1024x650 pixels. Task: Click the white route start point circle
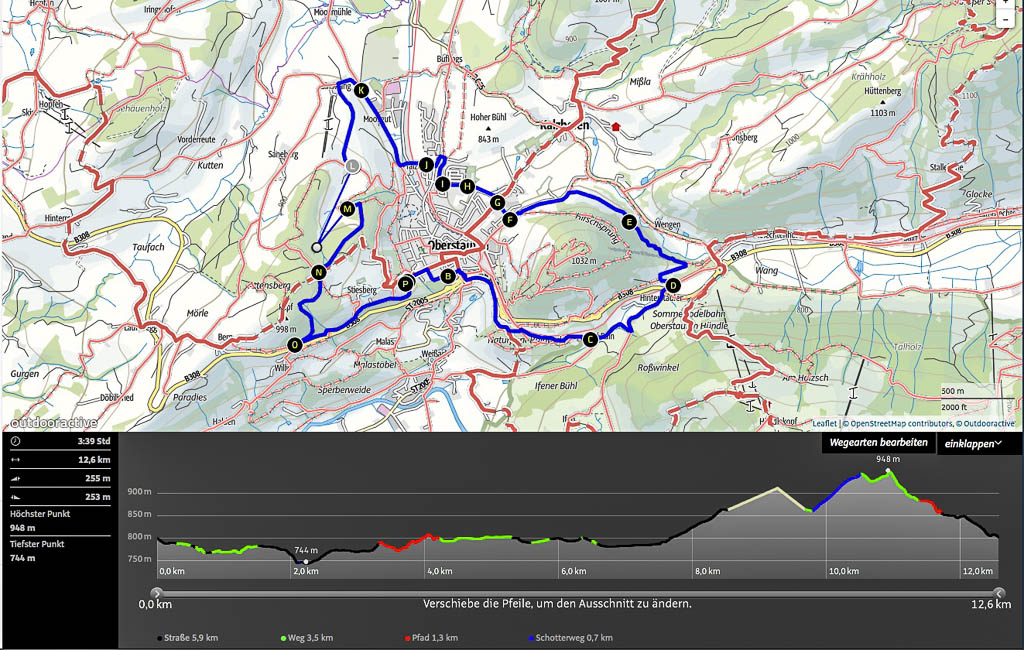click(317, 246)
